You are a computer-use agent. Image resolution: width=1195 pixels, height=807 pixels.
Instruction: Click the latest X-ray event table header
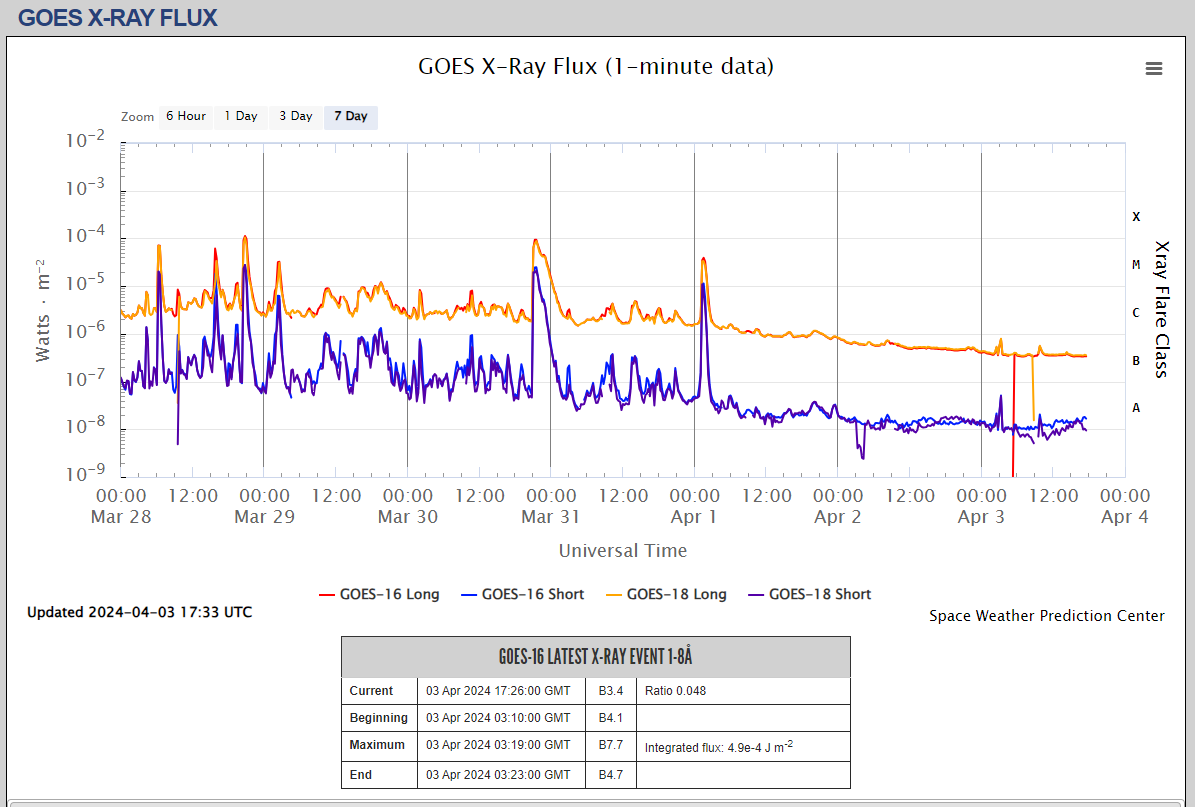(x=595, y=657)
